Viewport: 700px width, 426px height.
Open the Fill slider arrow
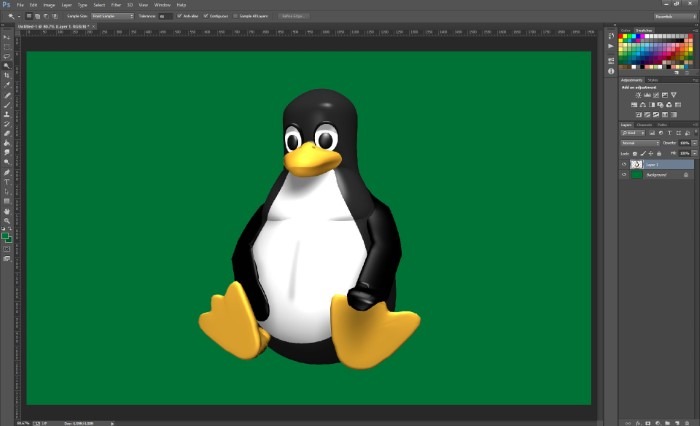pos(695,153)
